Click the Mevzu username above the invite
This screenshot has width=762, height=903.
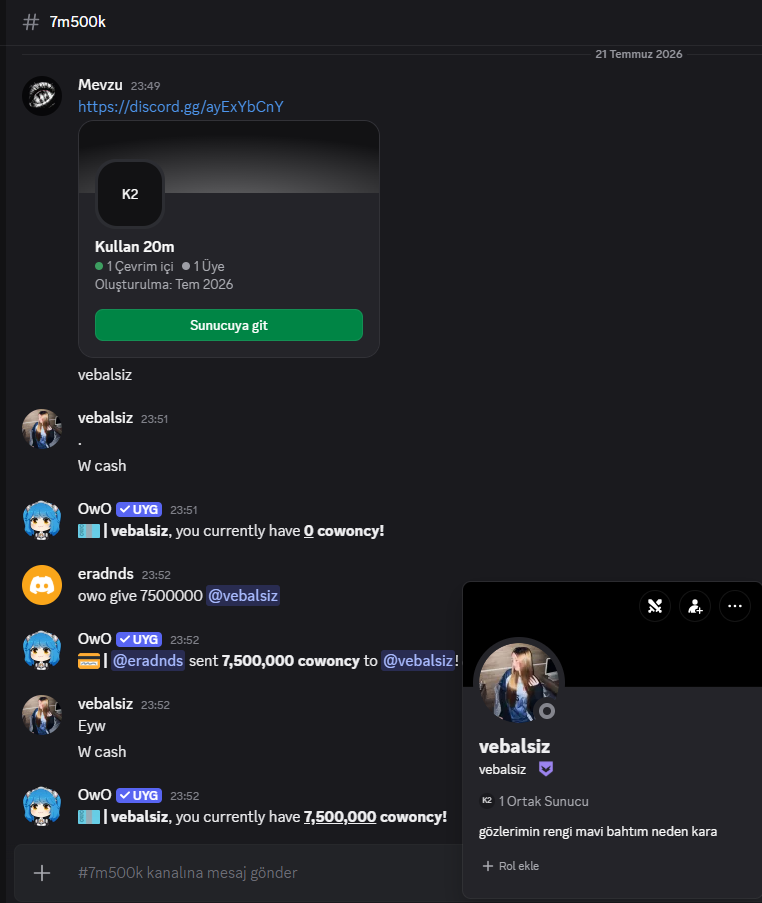(100, 85)
